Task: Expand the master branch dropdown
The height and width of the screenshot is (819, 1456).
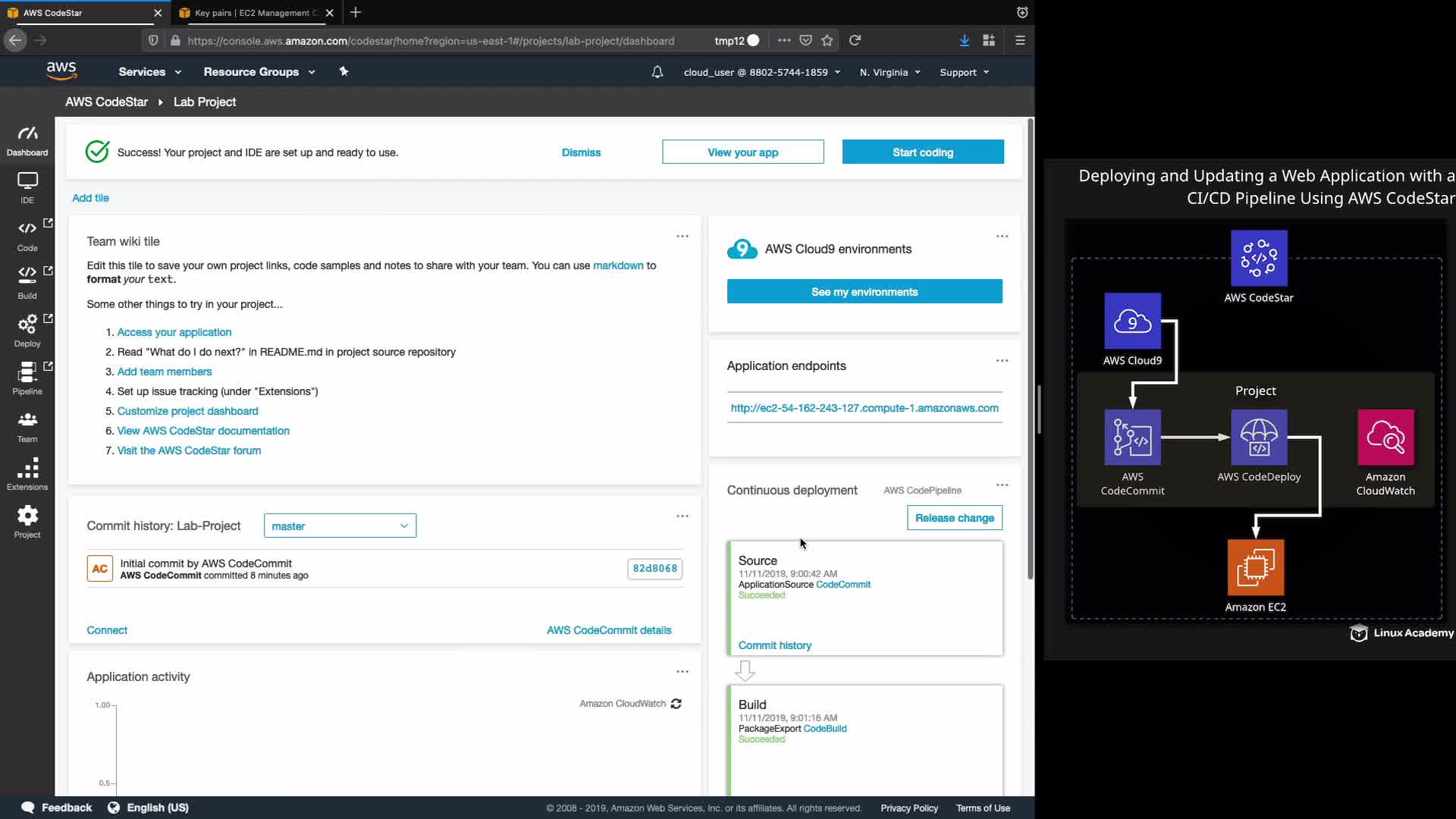Action: click(340, 526)
